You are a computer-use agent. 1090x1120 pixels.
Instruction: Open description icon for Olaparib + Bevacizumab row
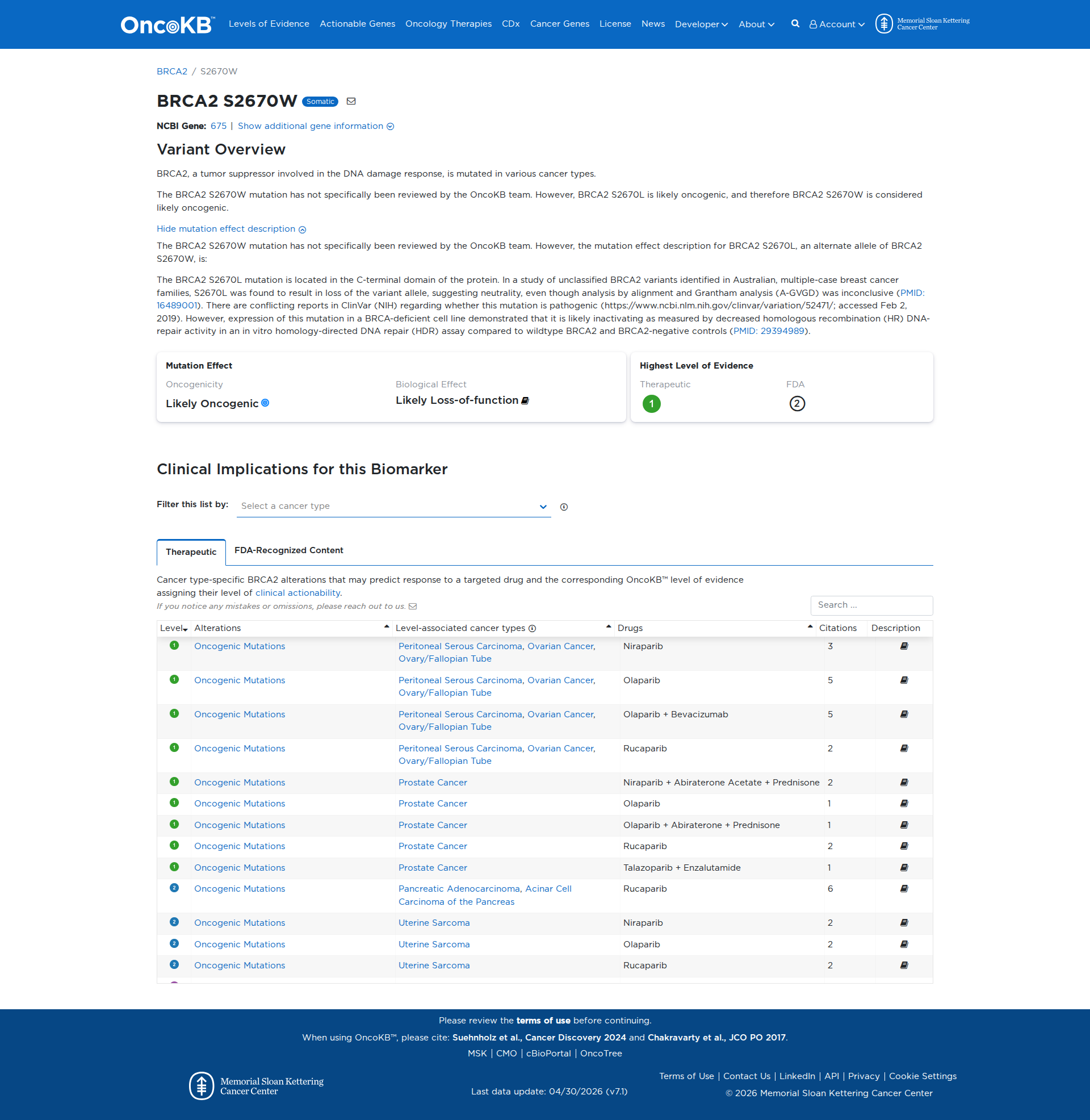point(904,714)
